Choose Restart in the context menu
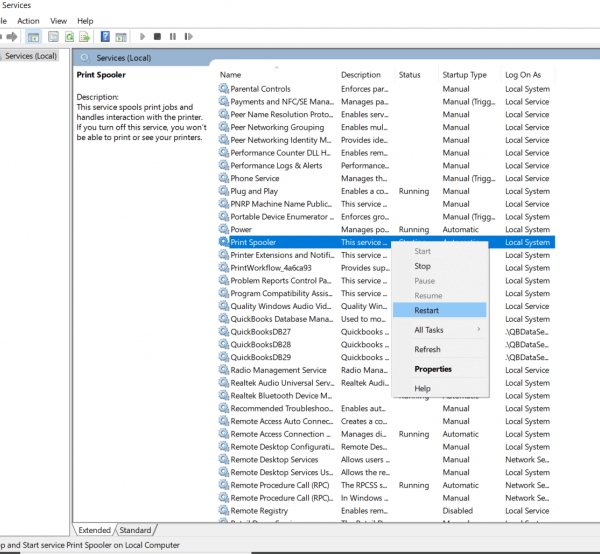 (440, 310)
